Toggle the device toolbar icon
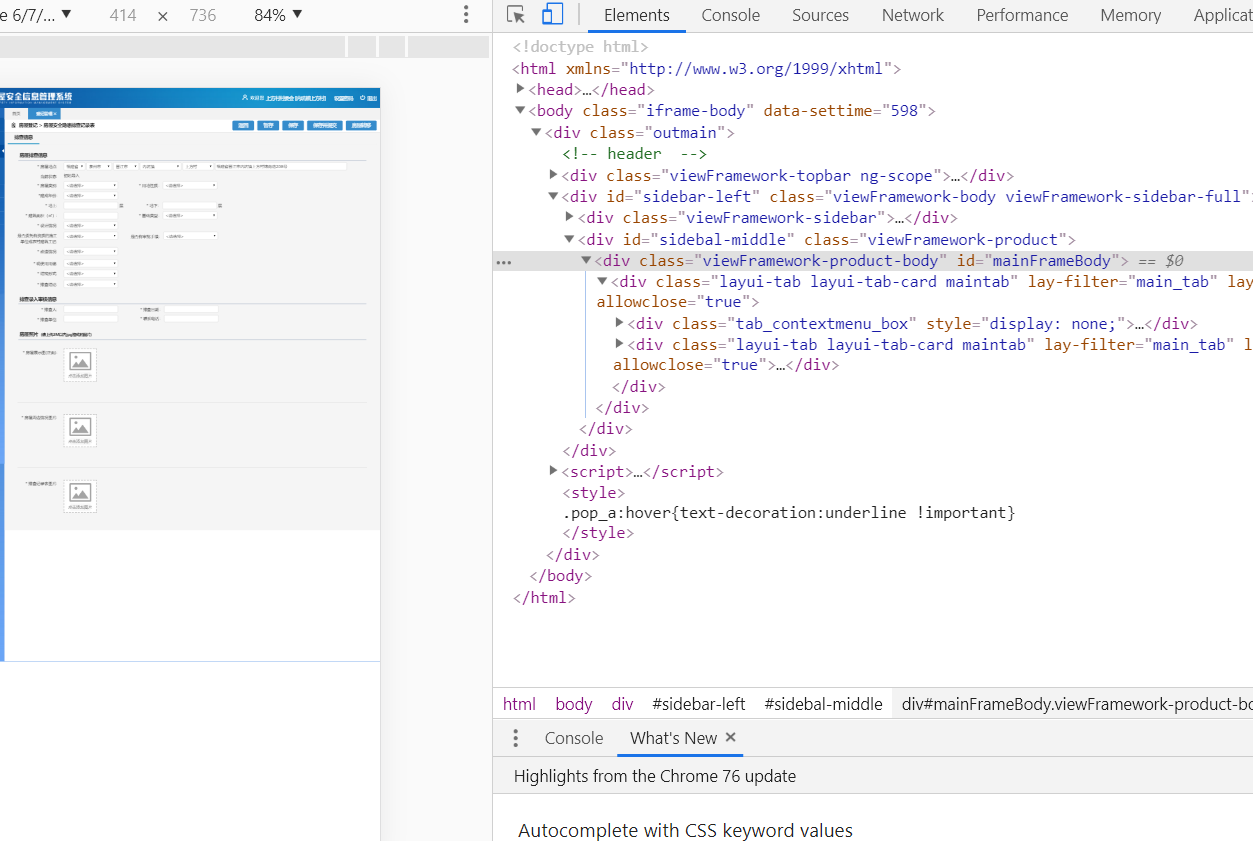The height and width of the screenshot is (841, 1253). coord(552,15)
